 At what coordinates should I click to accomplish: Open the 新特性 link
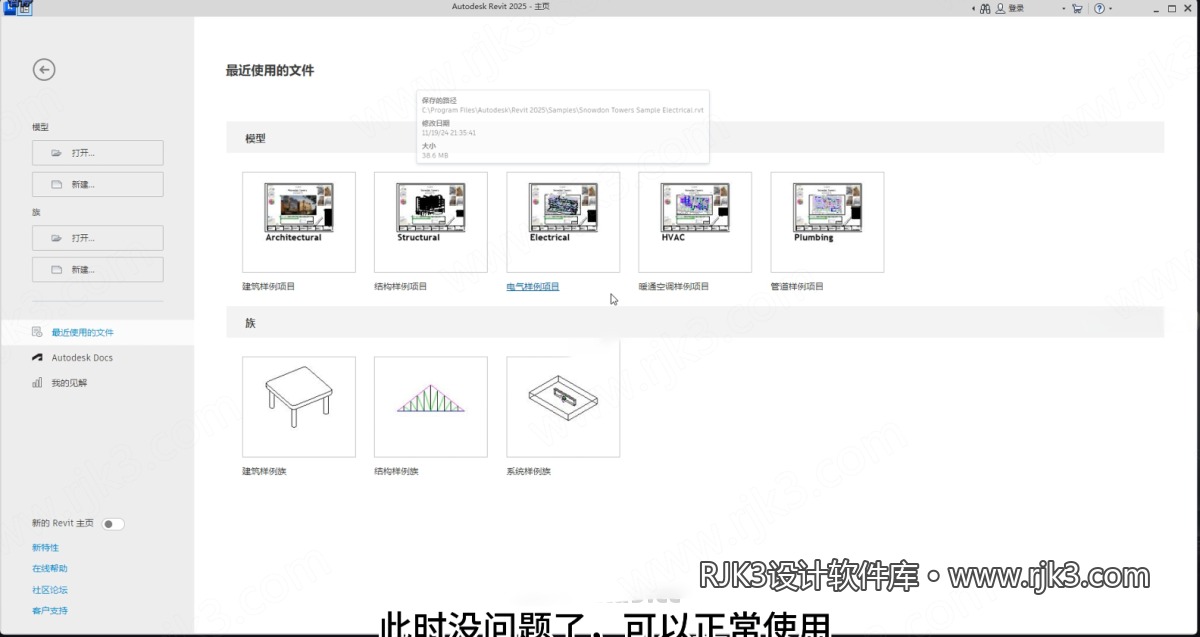[x=45, y=548]
